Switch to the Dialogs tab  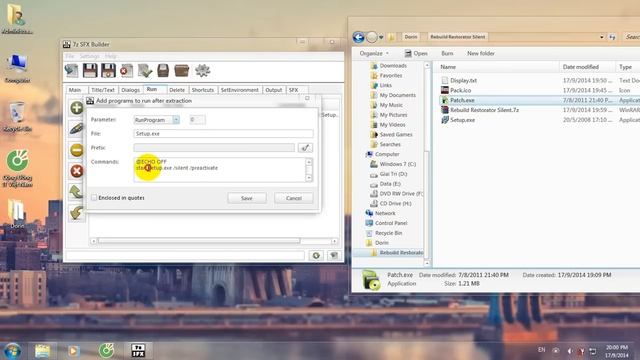coord(131,90)
